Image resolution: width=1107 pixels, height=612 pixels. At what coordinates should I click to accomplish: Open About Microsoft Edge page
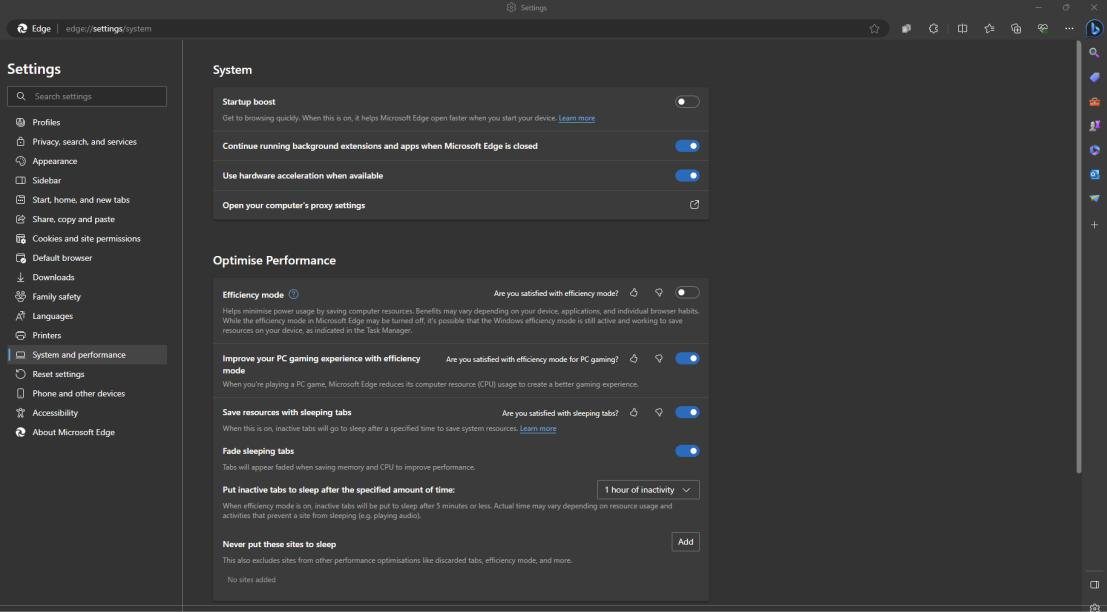point(87,433)
